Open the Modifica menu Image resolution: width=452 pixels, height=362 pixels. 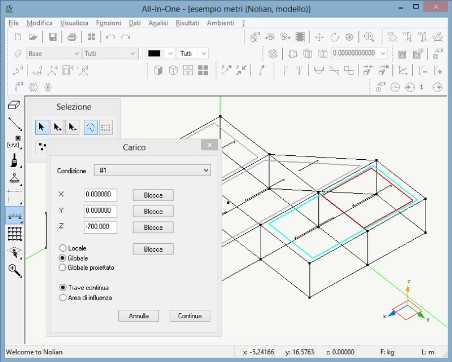pos(39,23)
